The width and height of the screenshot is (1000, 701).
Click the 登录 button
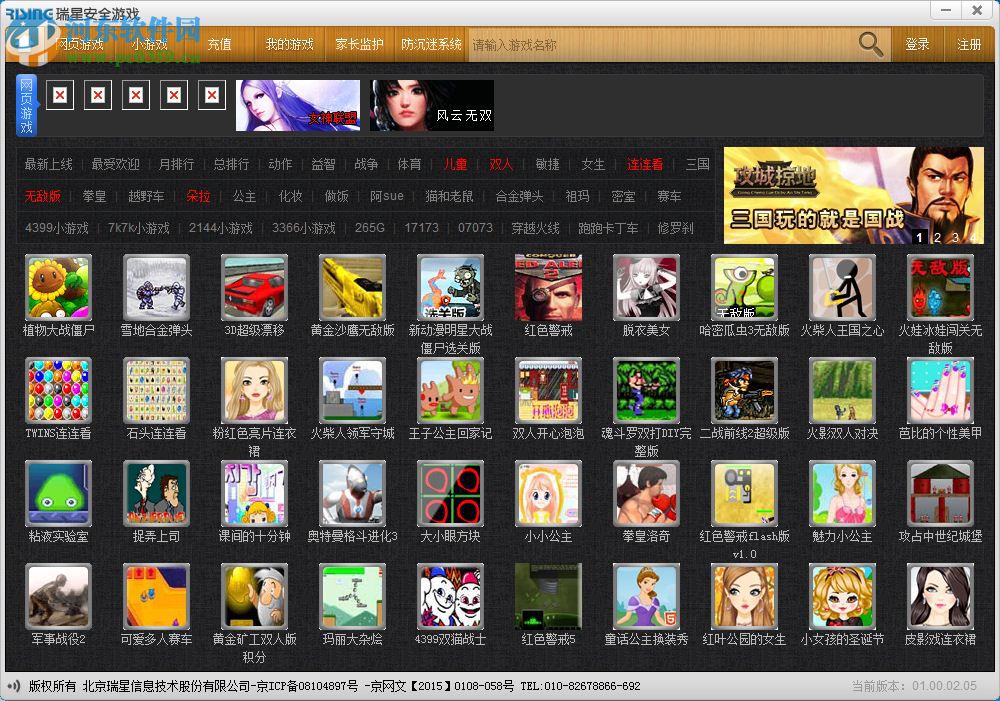(x=917, y=44)
